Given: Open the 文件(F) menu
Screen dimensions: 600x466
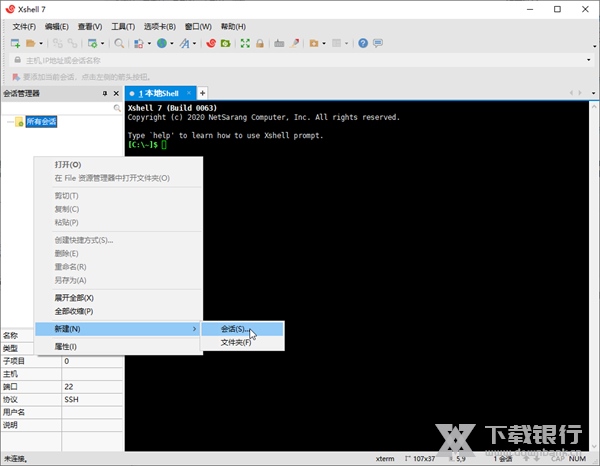Looking at the screenshot, I should click(x=24, y=26).
